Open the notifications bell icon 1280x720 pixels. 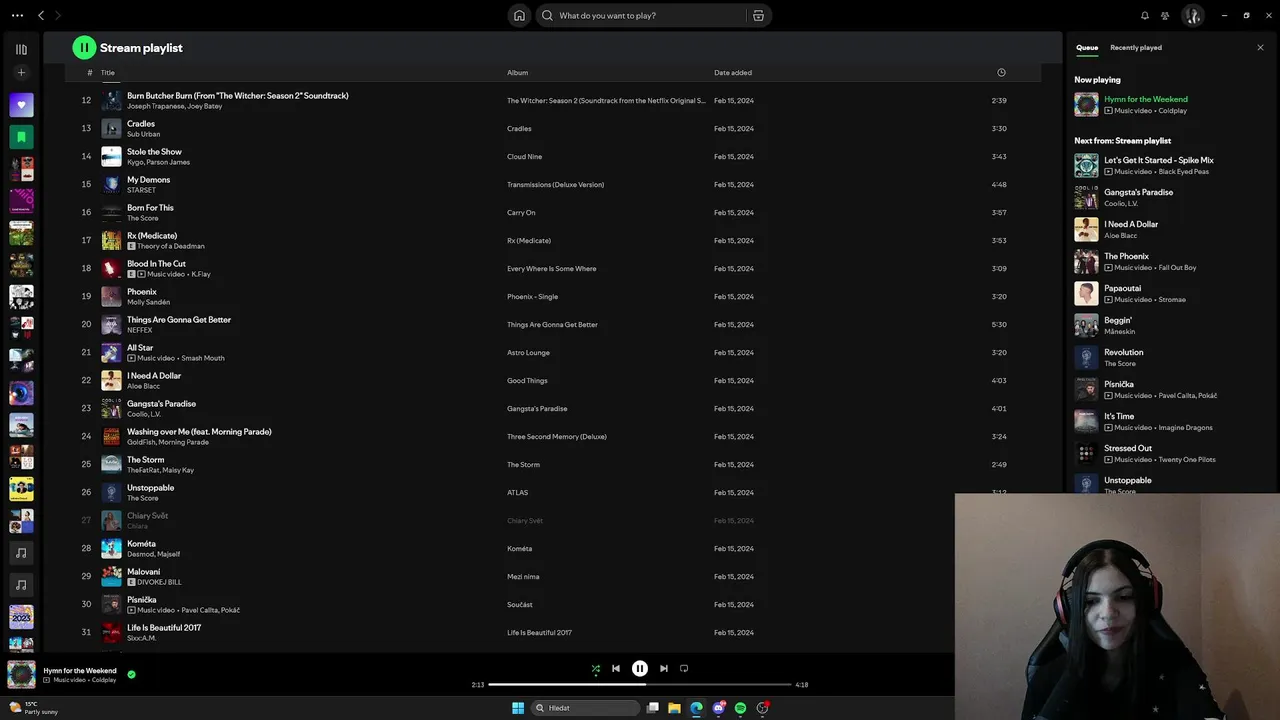1145,16
